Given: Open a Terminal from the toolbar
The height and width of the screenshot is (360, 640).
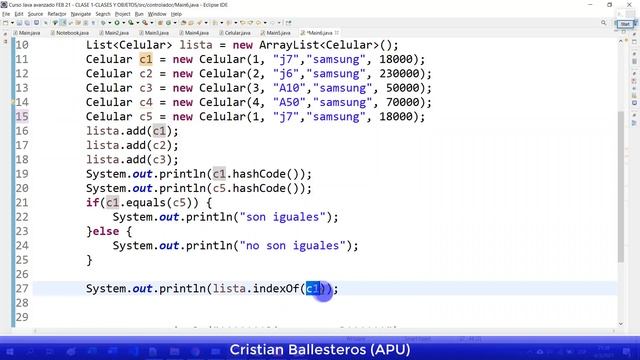Looking at the screenshot, I should tap(36, 23).
